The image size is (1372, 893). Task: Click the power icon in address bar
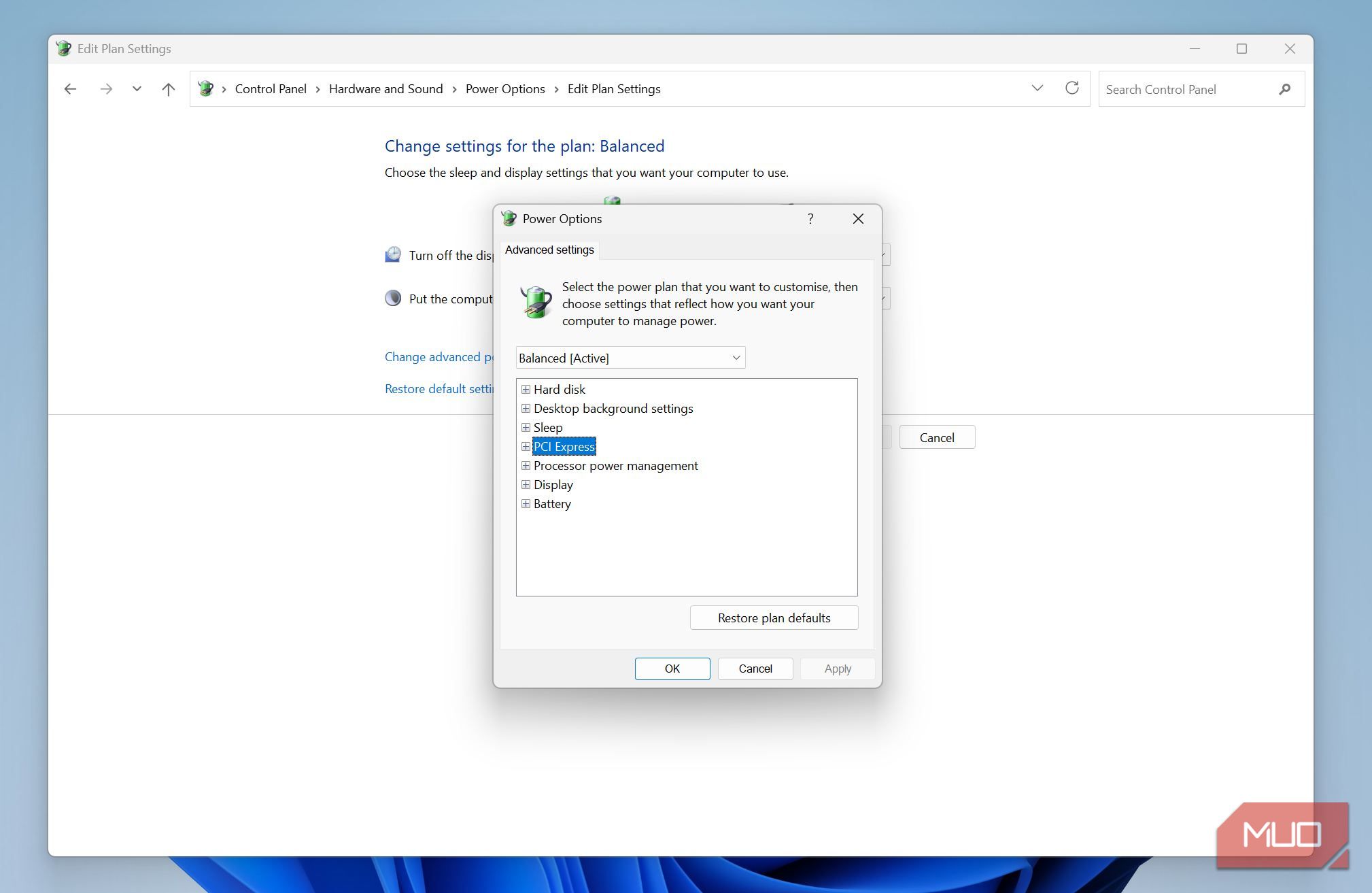coord(205,88)
